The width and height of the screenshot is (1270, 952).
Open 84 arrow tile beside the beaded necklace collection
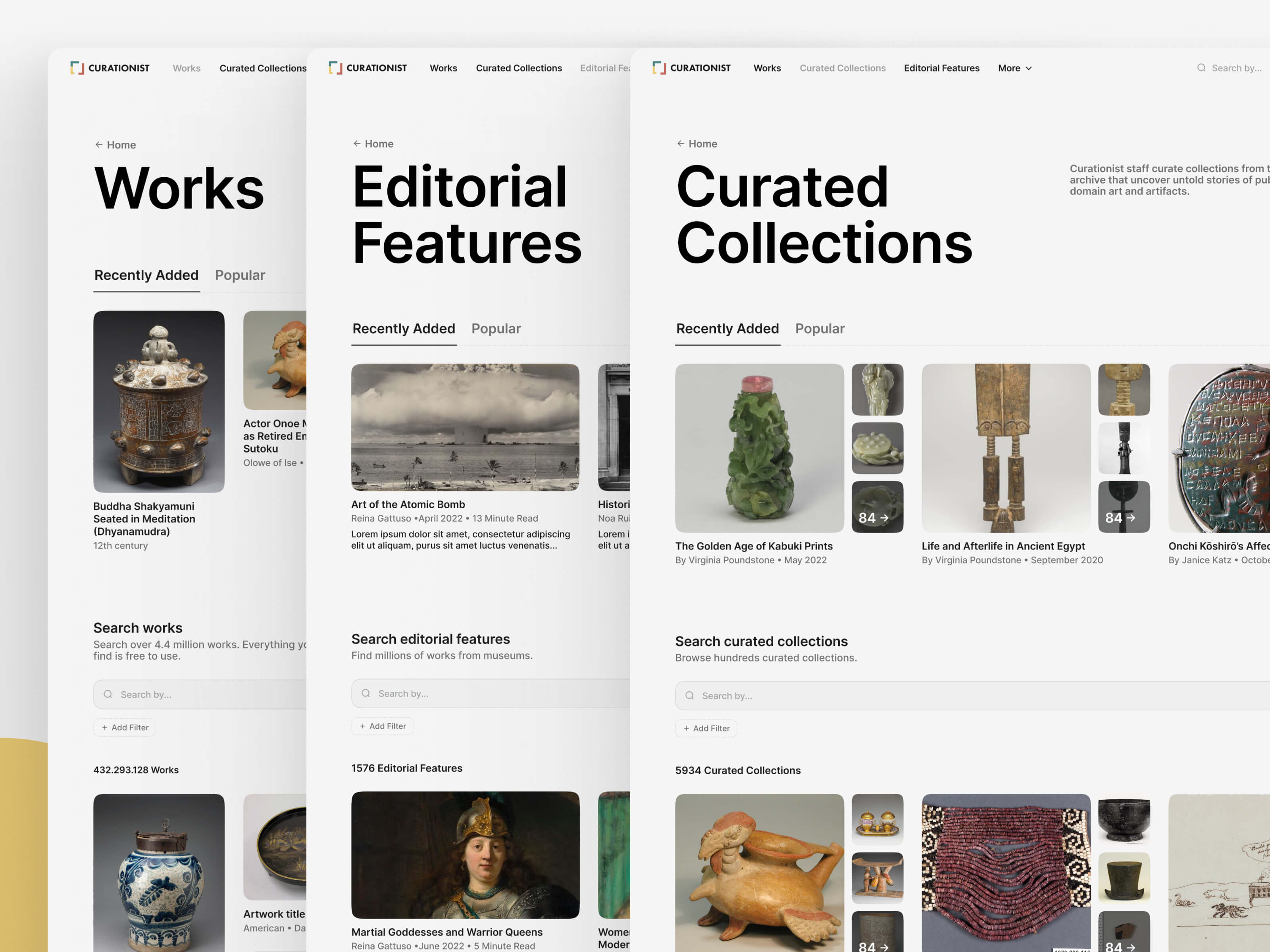[x=1124, y=931]
